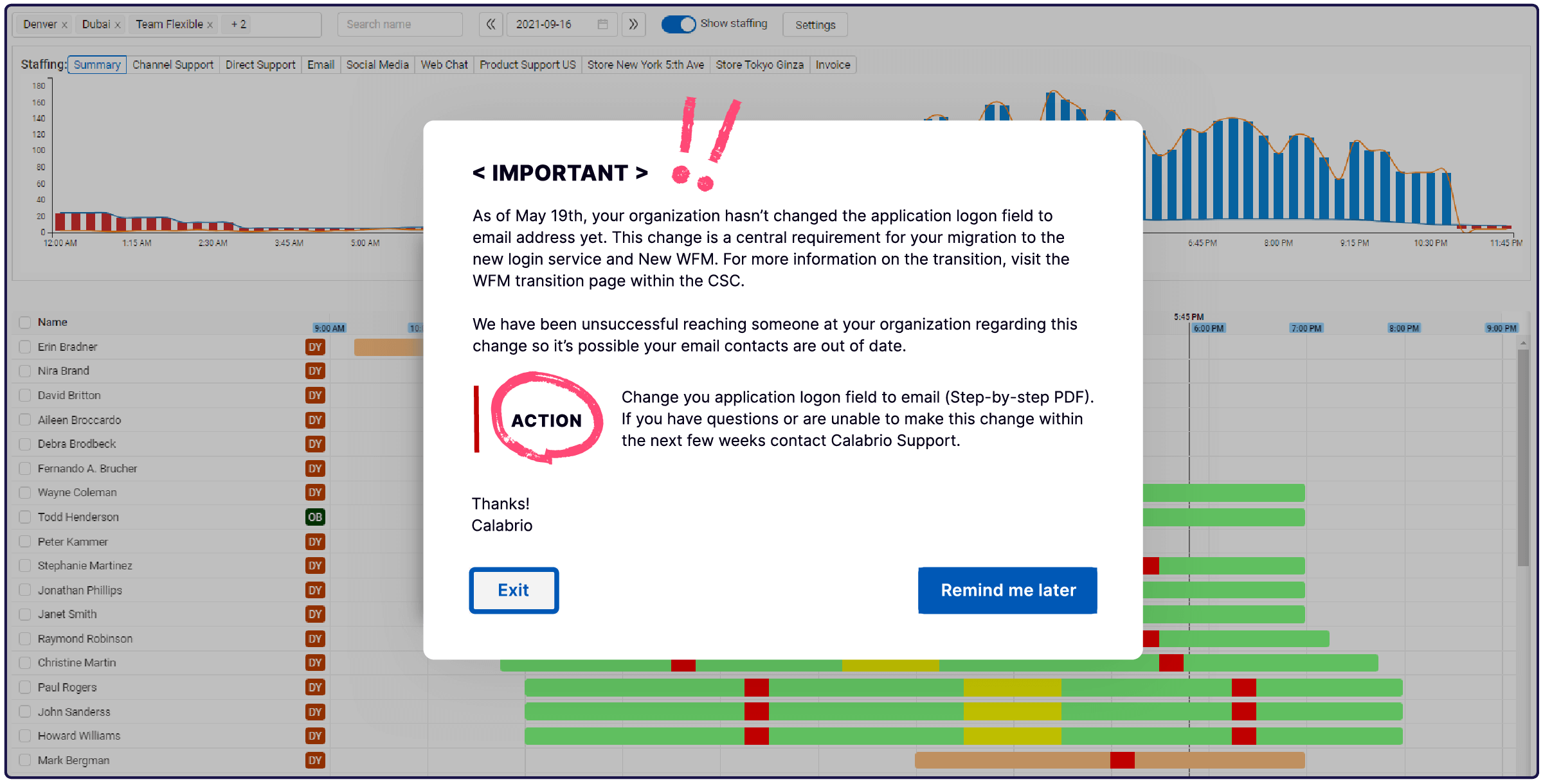Click Exit in the dialog

click(x=514, y=590)
